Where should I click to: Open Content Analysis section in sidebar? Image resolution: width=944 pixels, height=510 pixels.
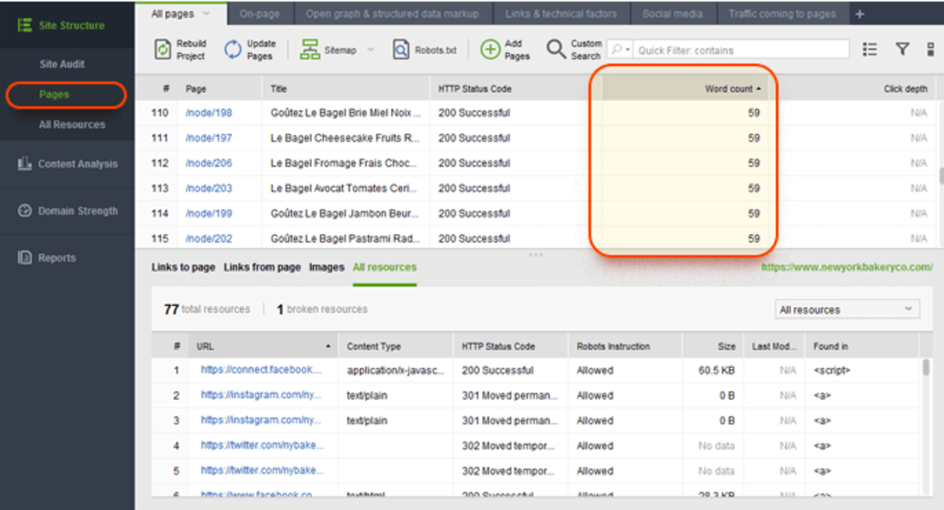(77, 164)
